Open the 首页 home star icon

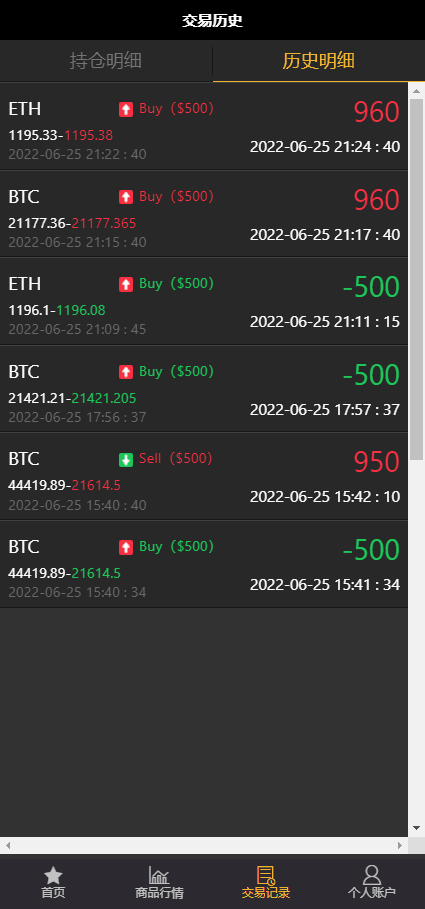point(53,875)
